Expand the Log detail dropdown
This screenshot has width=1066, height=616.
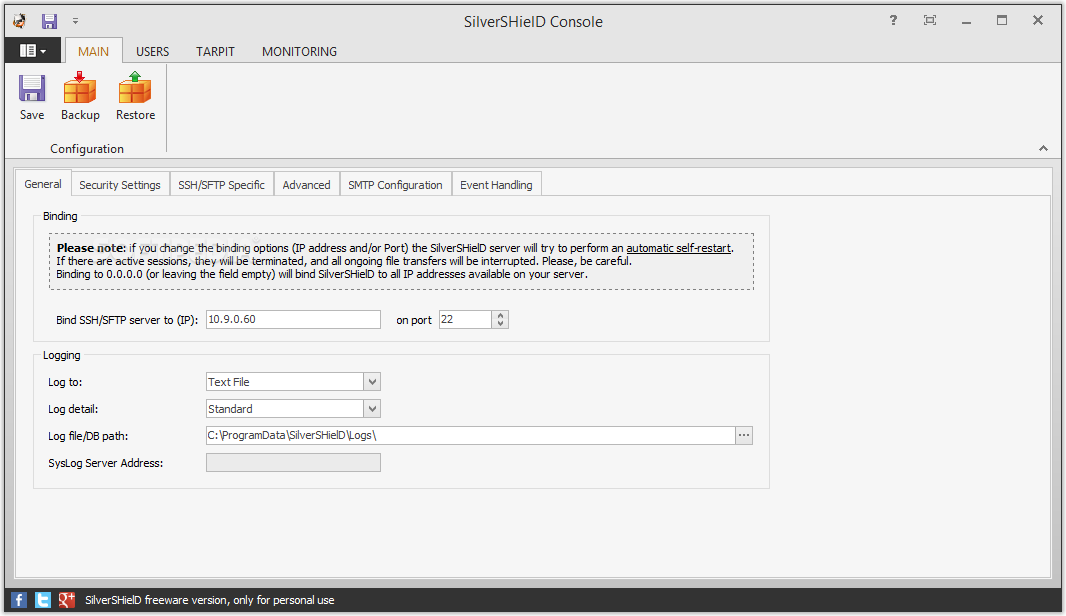click(372, 409)
